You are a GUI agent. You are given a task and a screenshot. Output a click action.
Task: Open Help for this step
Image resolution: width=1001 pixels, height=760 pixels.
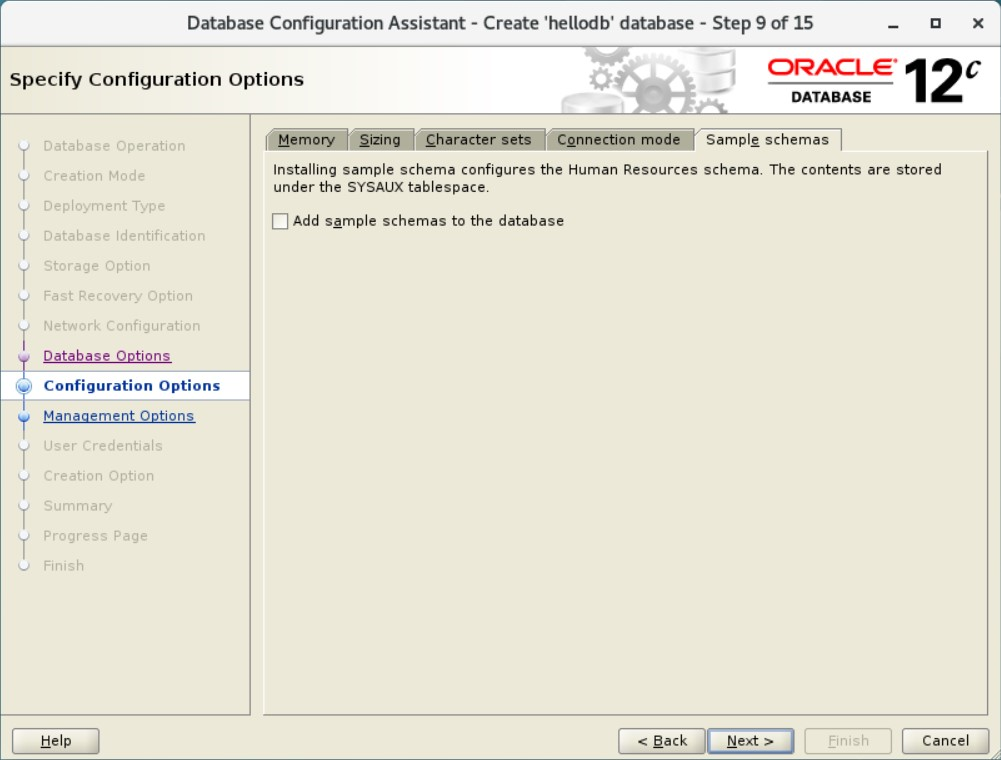point(56,741)
